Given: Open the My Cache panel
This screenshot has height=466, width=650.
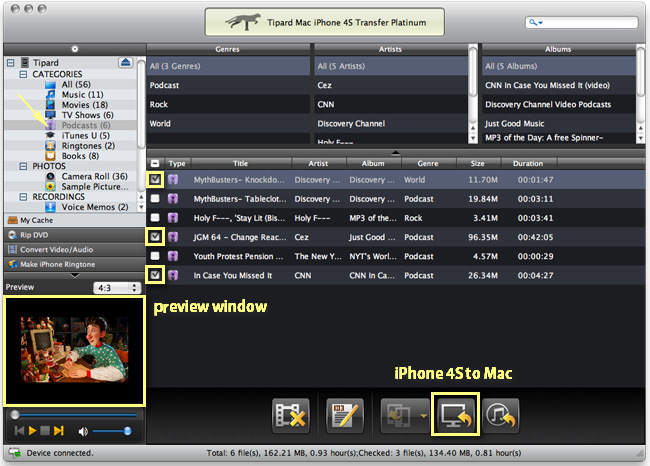Looking at the screenshot, I should point(75,220).
